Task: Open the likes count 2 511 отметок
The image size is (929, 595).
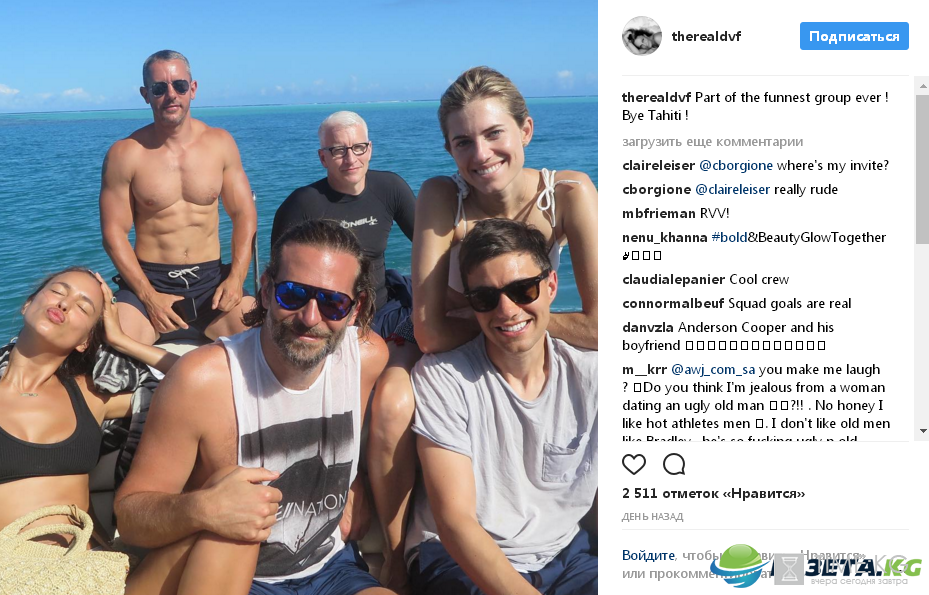Action: click(x=713, y=494)
